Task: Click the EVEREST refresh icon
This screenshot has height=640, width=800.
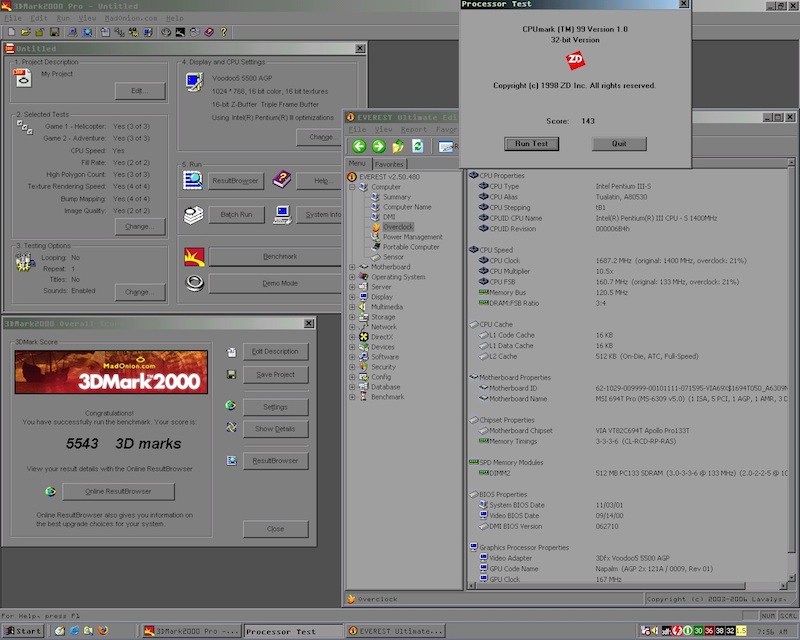Action: tap(417, 146)
